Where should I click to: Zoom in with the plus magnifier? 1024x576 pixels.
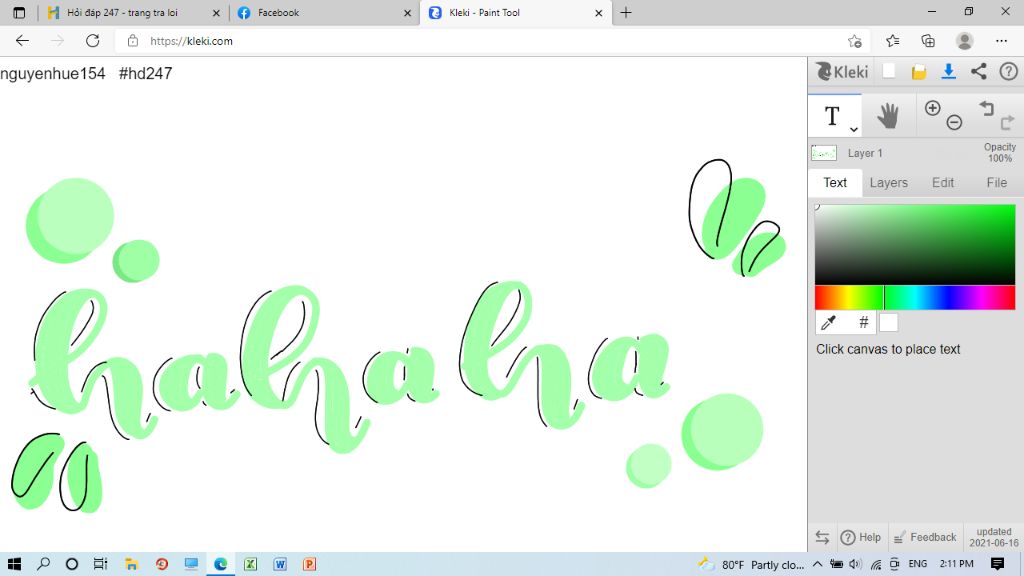coord(933,108)
